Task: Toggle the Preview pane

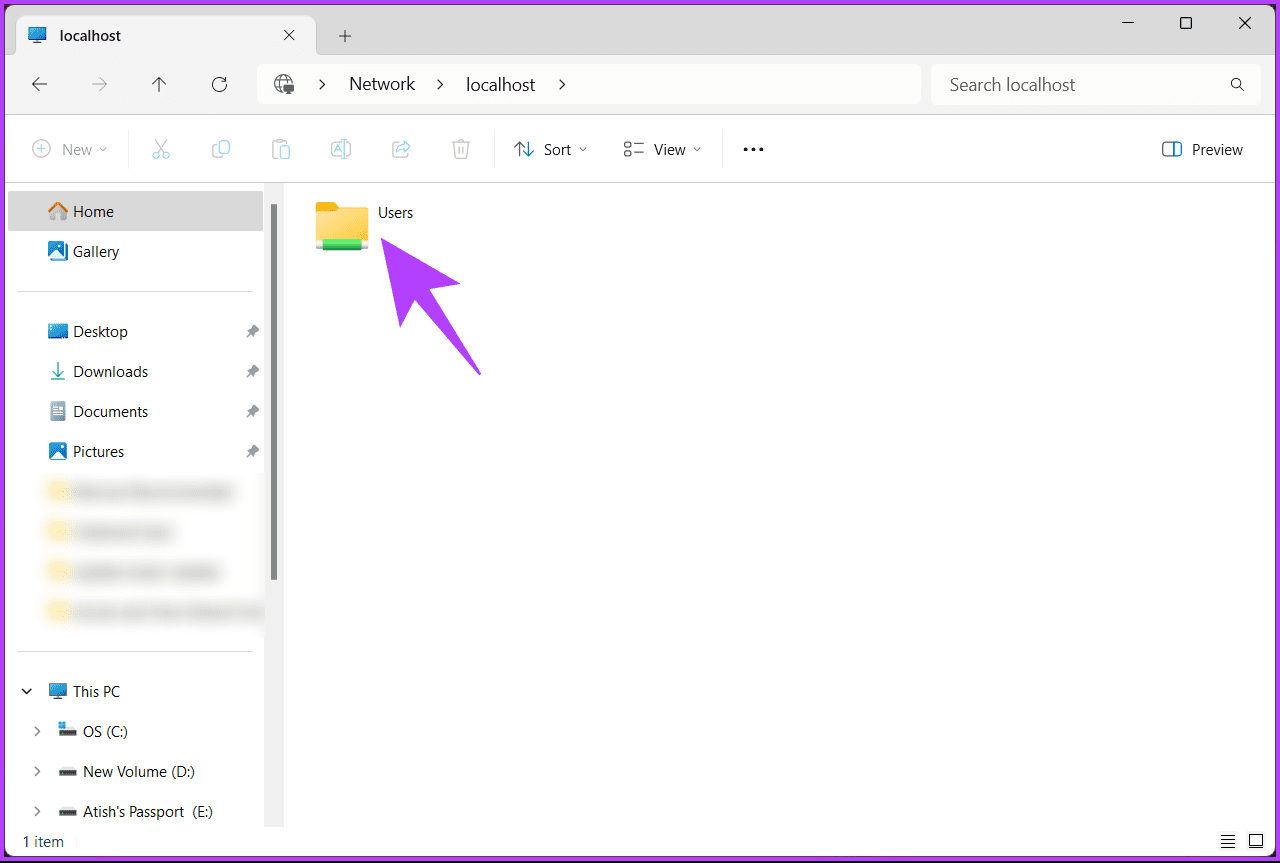Action: point(1202,149)
